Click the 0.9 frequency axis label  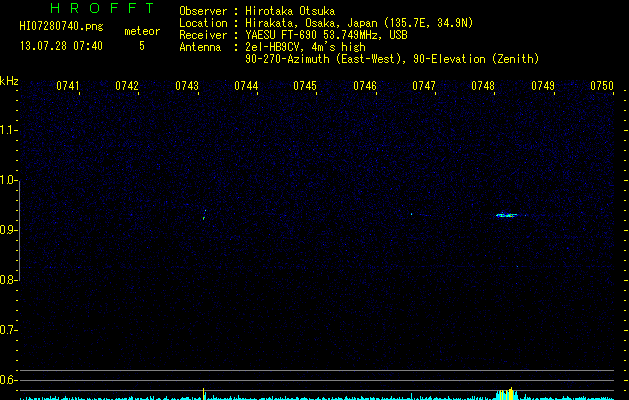coord(8,230)
